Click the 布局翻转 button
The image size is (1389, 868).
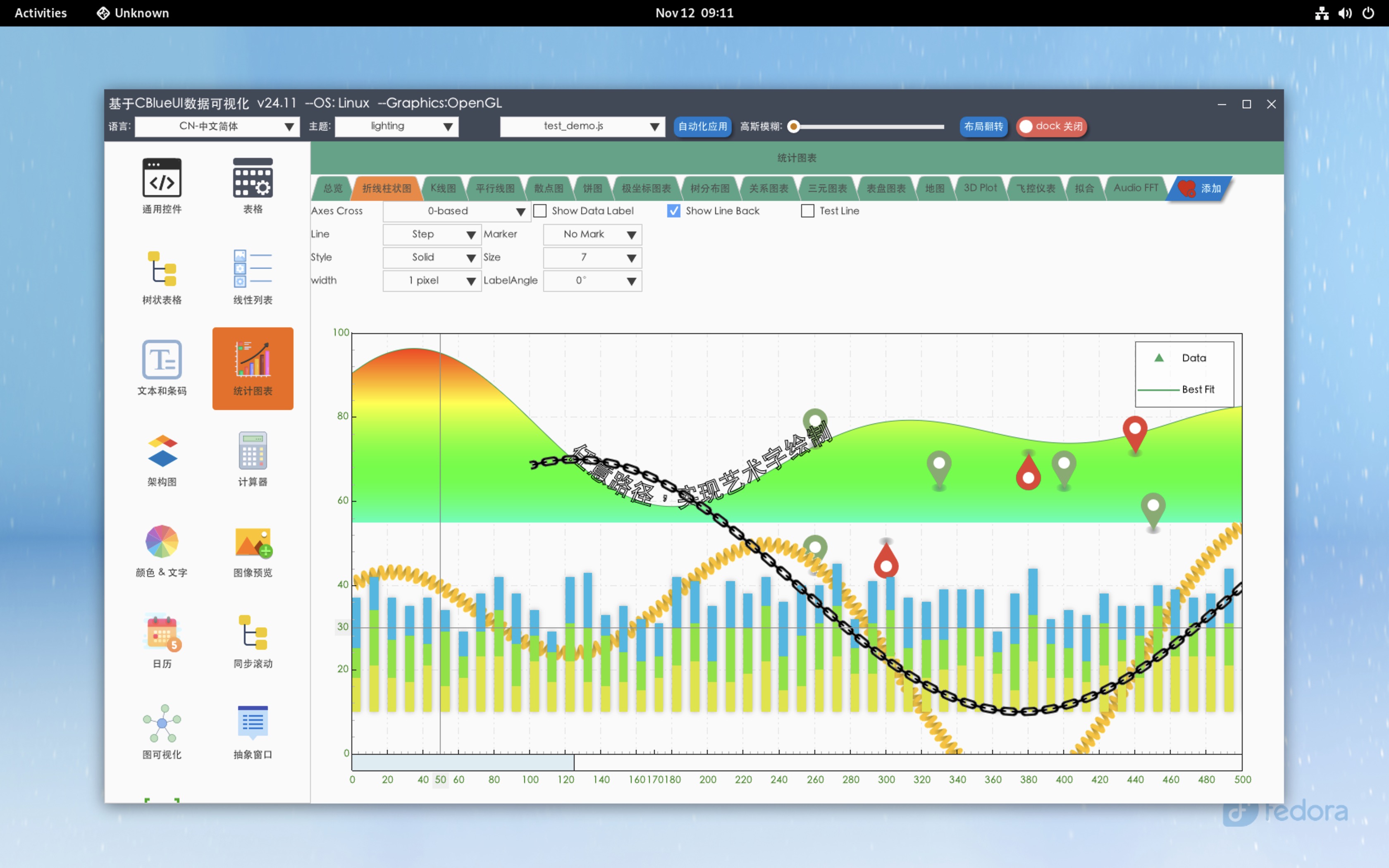point(983,126)
